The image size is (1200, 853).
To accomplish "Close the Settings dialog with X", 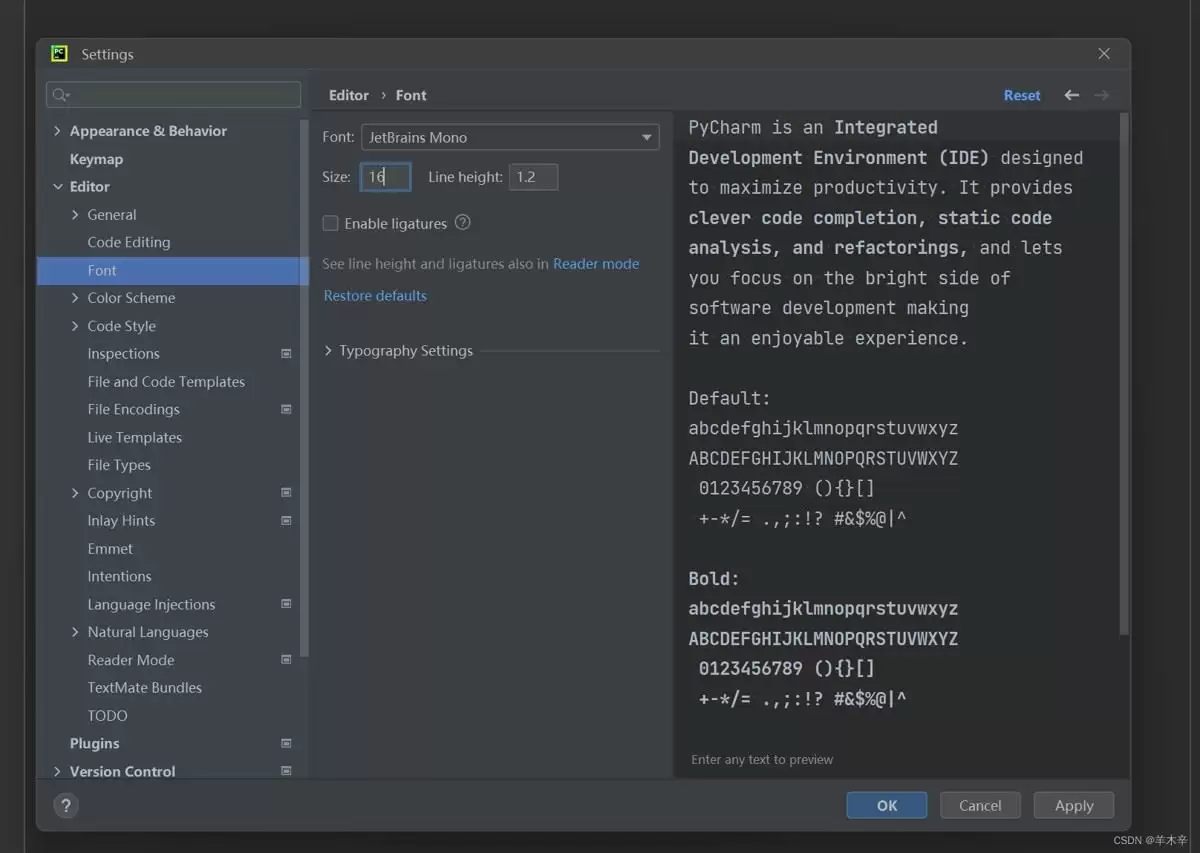I will pos(1103,54).
